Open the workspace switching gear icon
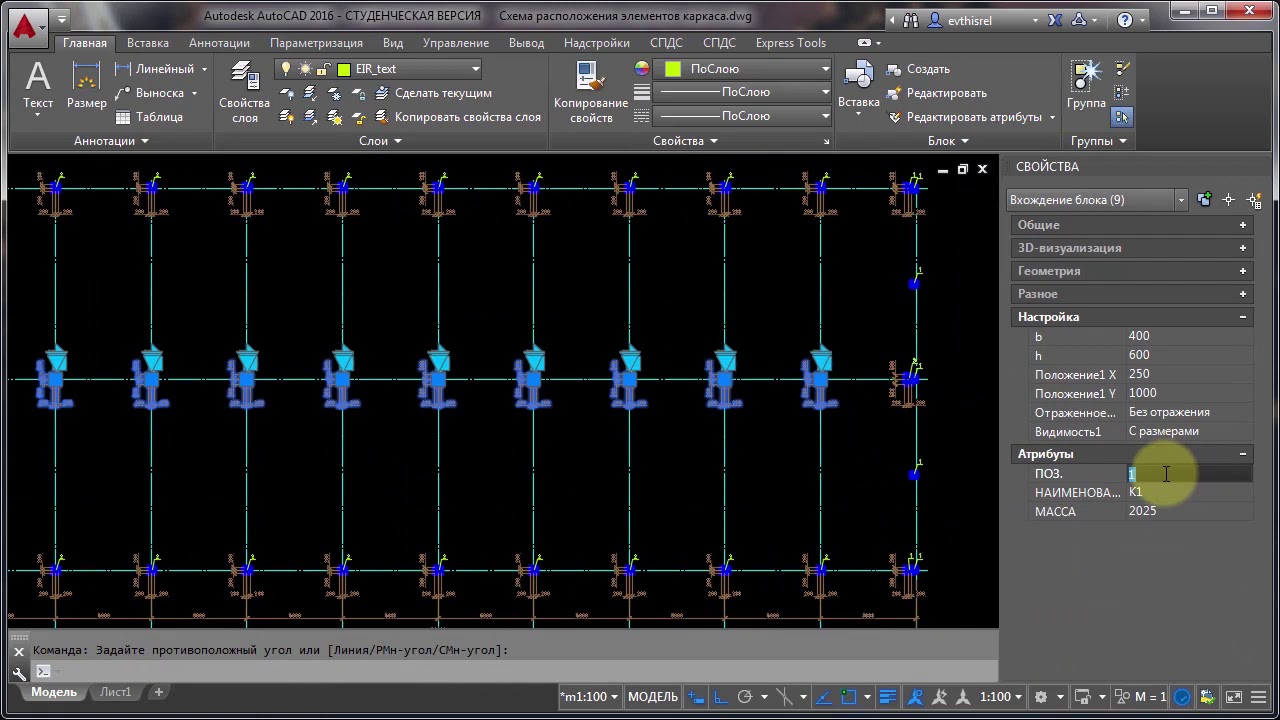Image resolution: width=1280 pixels, height=720 pixels. (x=1041, y=697)
